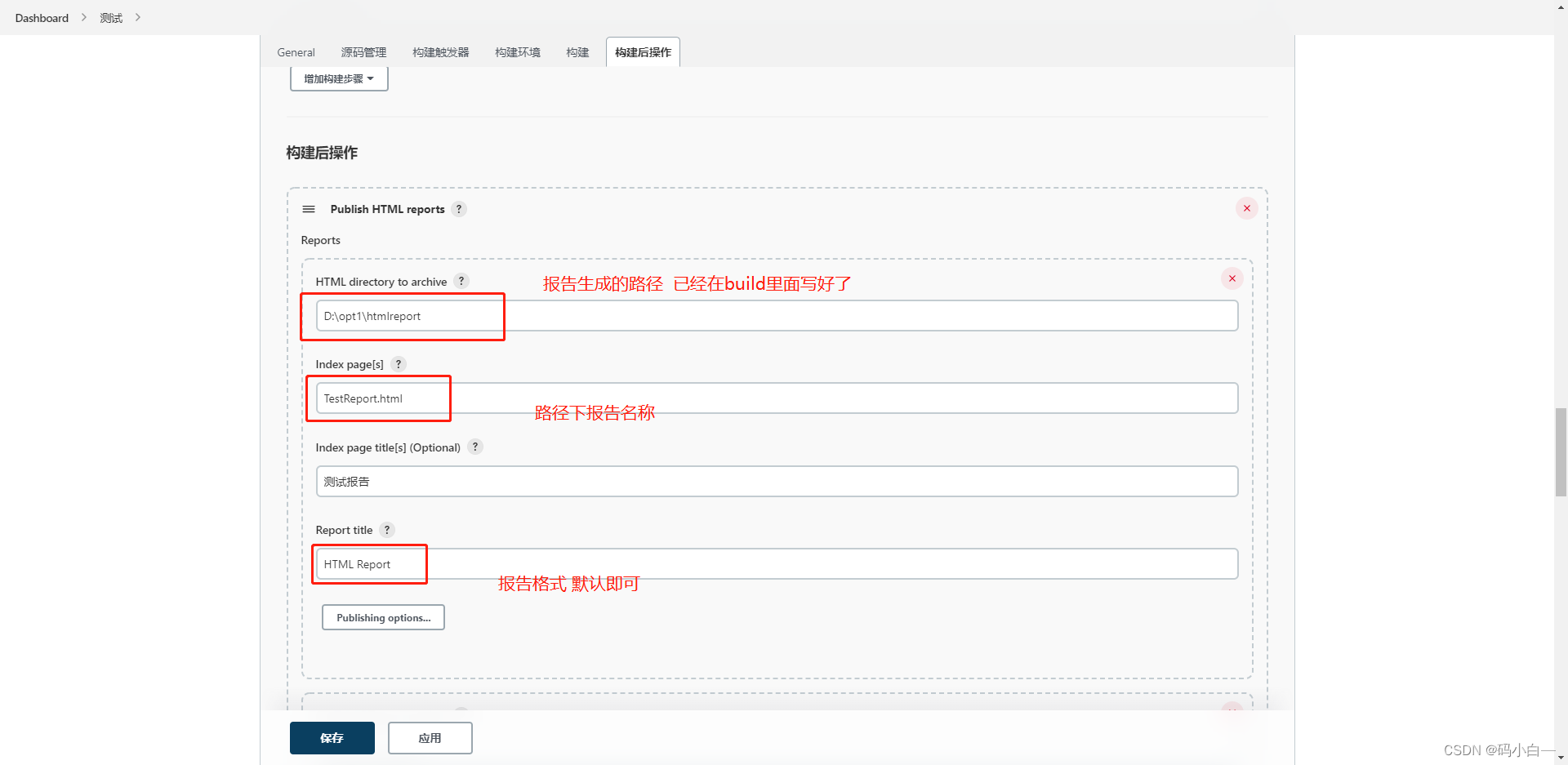Click the help icon next to Index page[s]
1568x765 pixels.
pyautogui.click(x=398, y=363)
